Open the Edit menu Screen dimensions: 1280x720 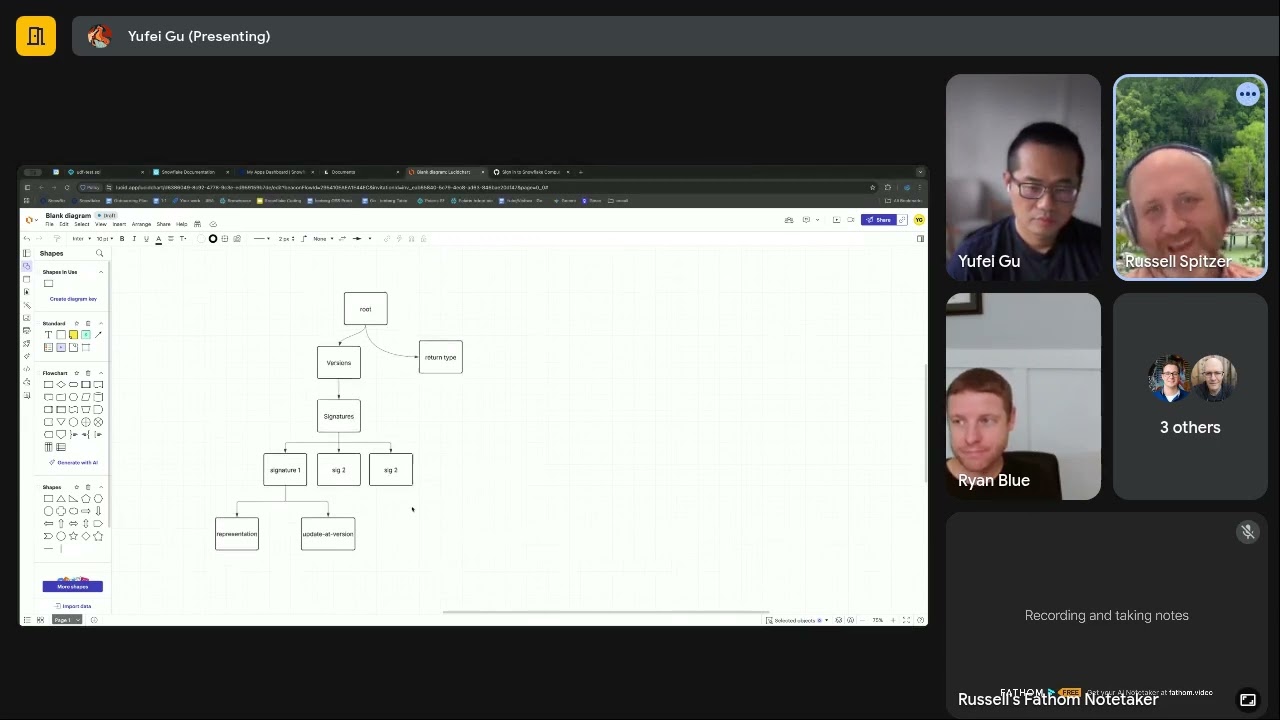[64, 224]
